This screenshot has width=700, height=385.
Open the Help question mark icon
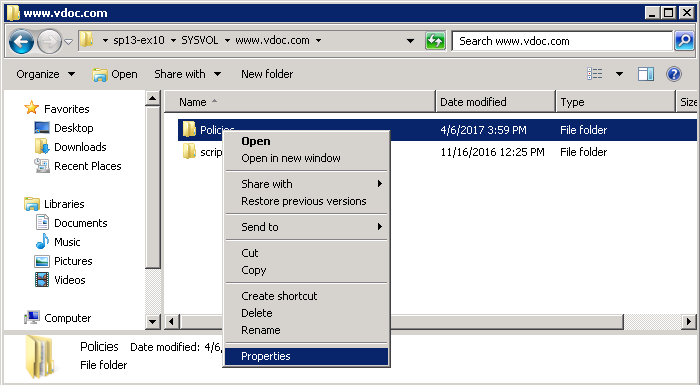[673, 74]
